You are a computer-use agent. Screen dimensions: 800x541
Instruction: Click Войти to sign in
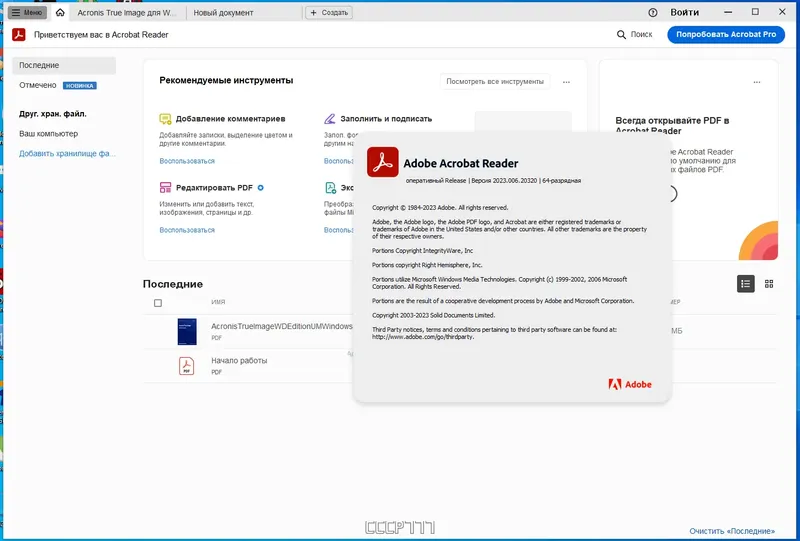click(684, 12)
